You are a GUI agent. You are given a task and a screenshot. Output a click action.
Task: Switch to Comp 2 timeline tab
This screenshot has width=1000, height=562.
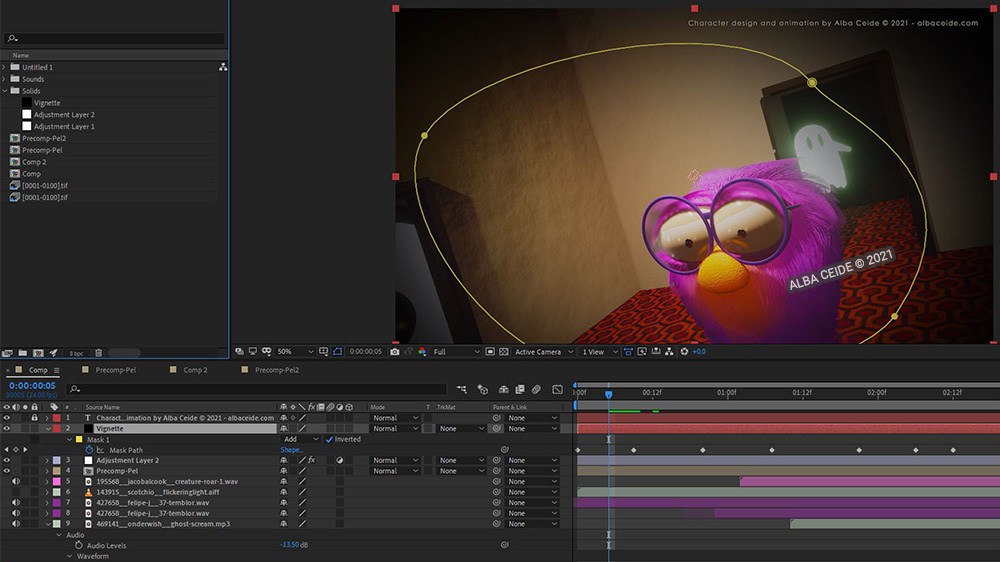click(x=195, y=370)
